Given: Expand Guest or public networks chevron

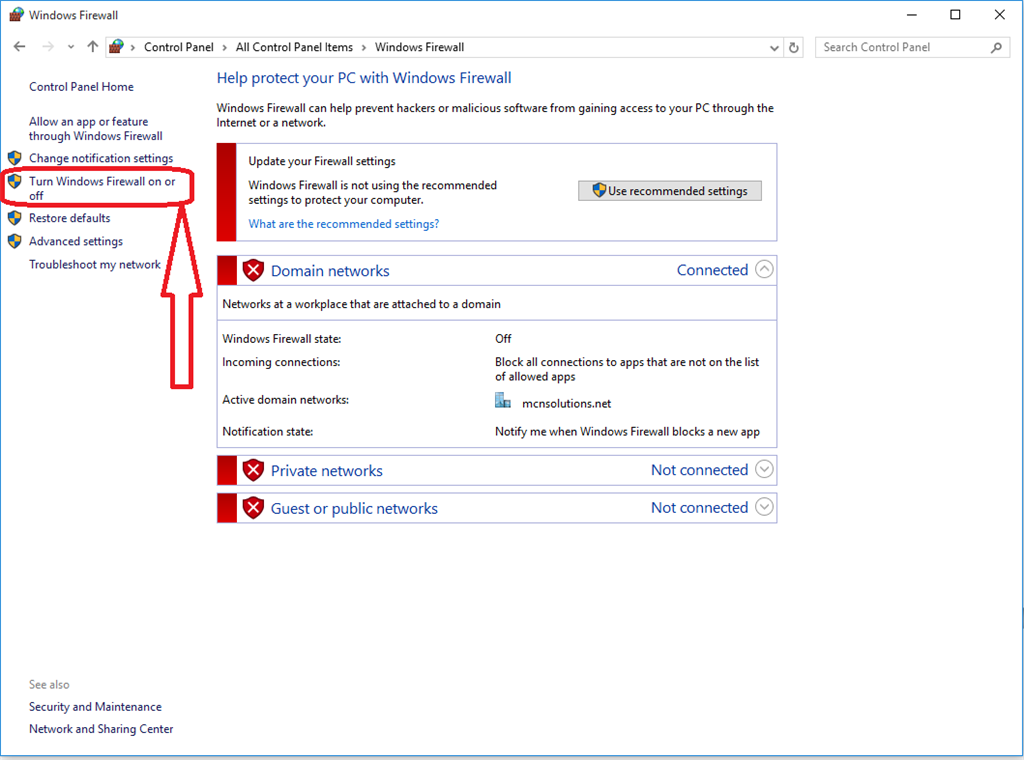Looking at the screenshot, I should pos(764,507).
